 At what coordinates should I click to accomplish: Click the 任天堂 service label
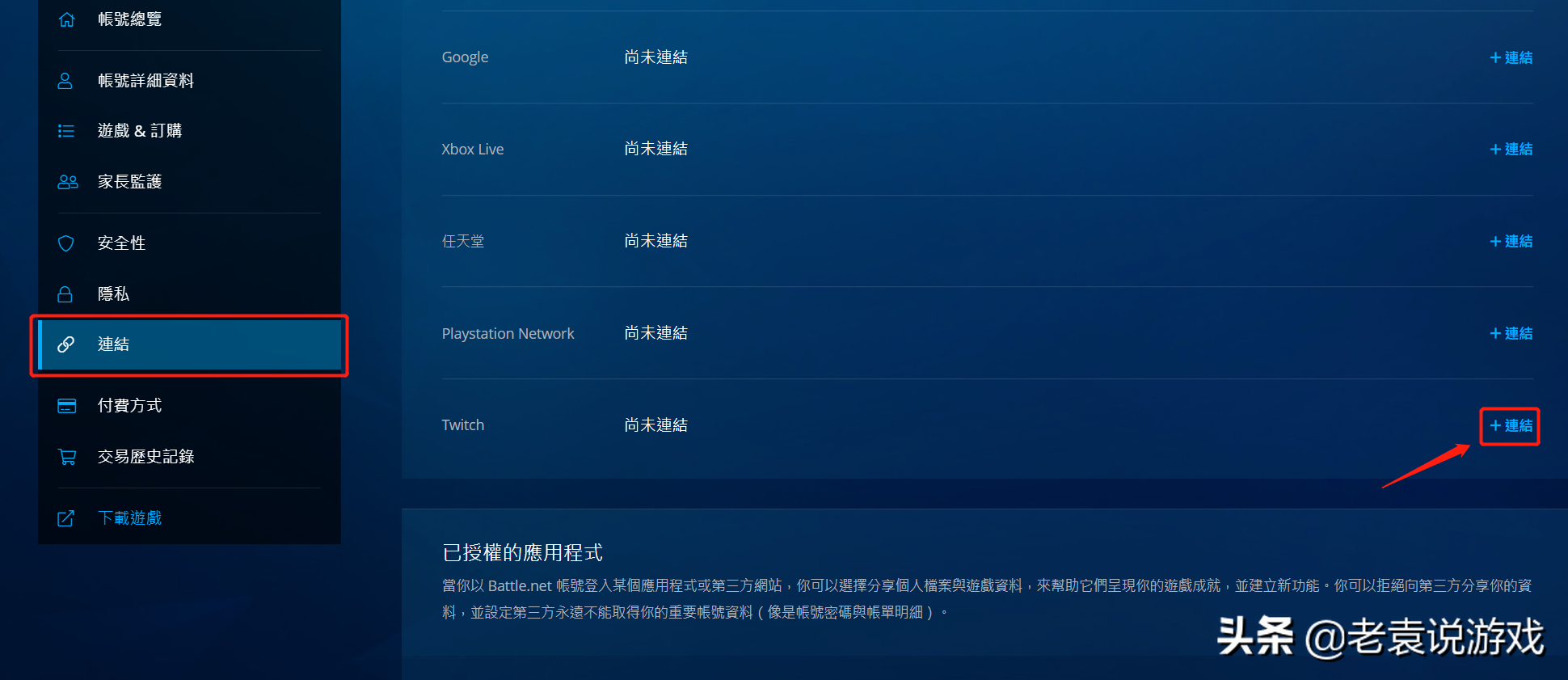[x=463, y=242]
